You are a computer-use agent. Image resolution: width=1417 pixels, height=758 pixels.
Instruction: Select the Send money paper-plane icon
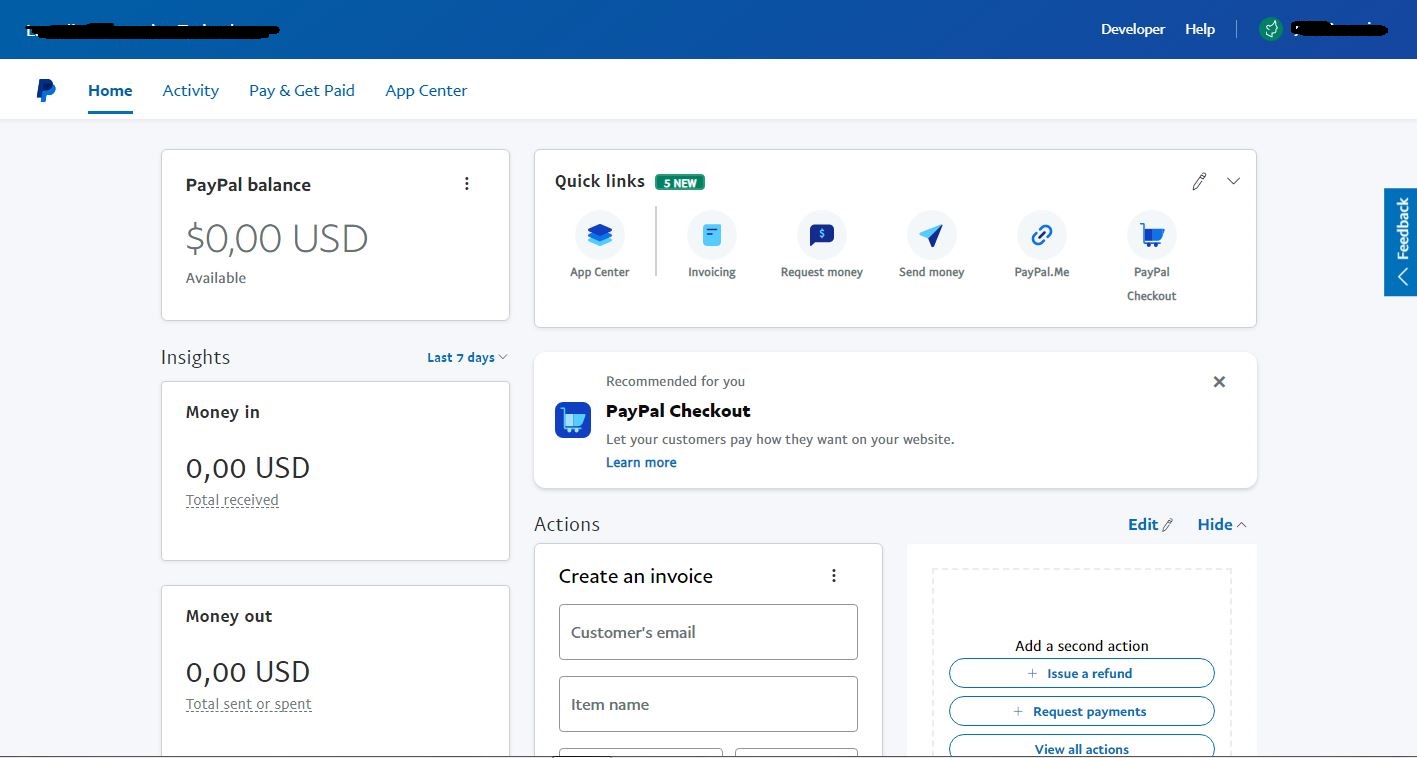[932, 236]
